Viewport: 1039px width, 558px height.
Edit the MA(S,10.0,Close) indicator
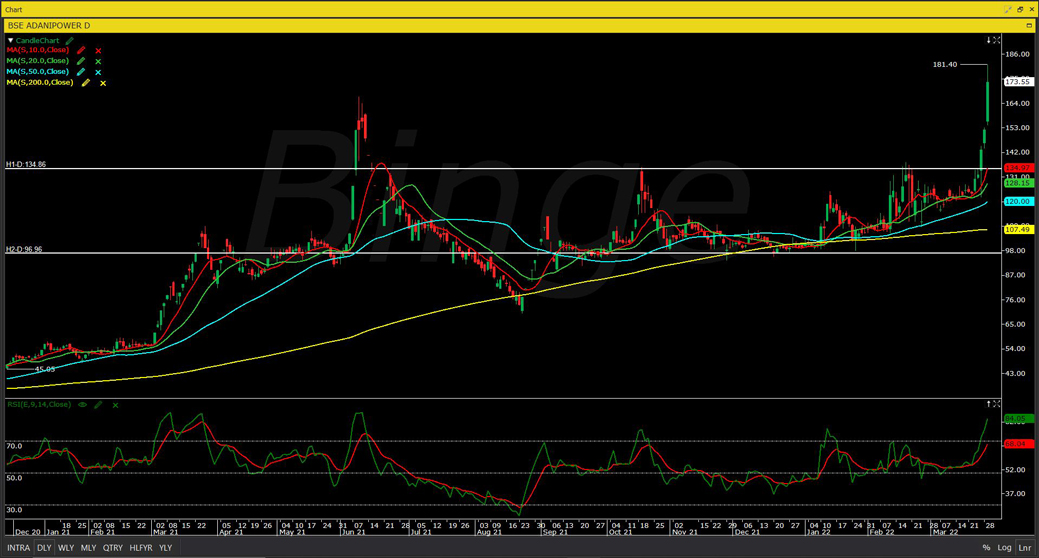point(81,50)
